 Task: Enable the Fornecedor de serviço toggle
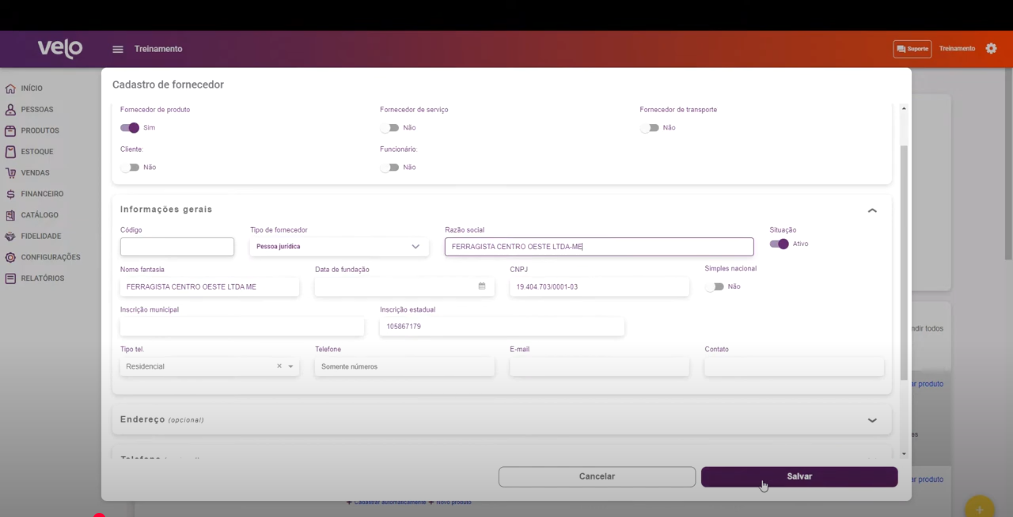coord(390,128)
